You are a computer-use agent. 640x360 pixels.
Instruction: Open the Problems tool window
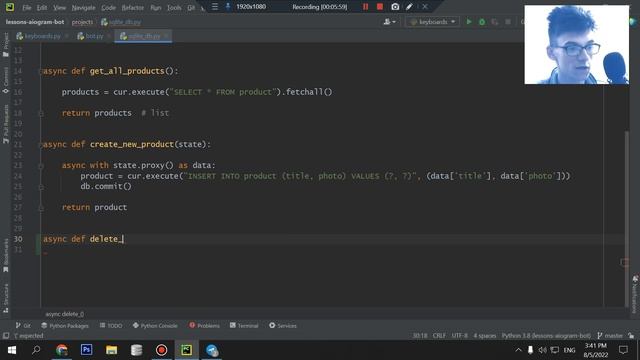(204, 326)
